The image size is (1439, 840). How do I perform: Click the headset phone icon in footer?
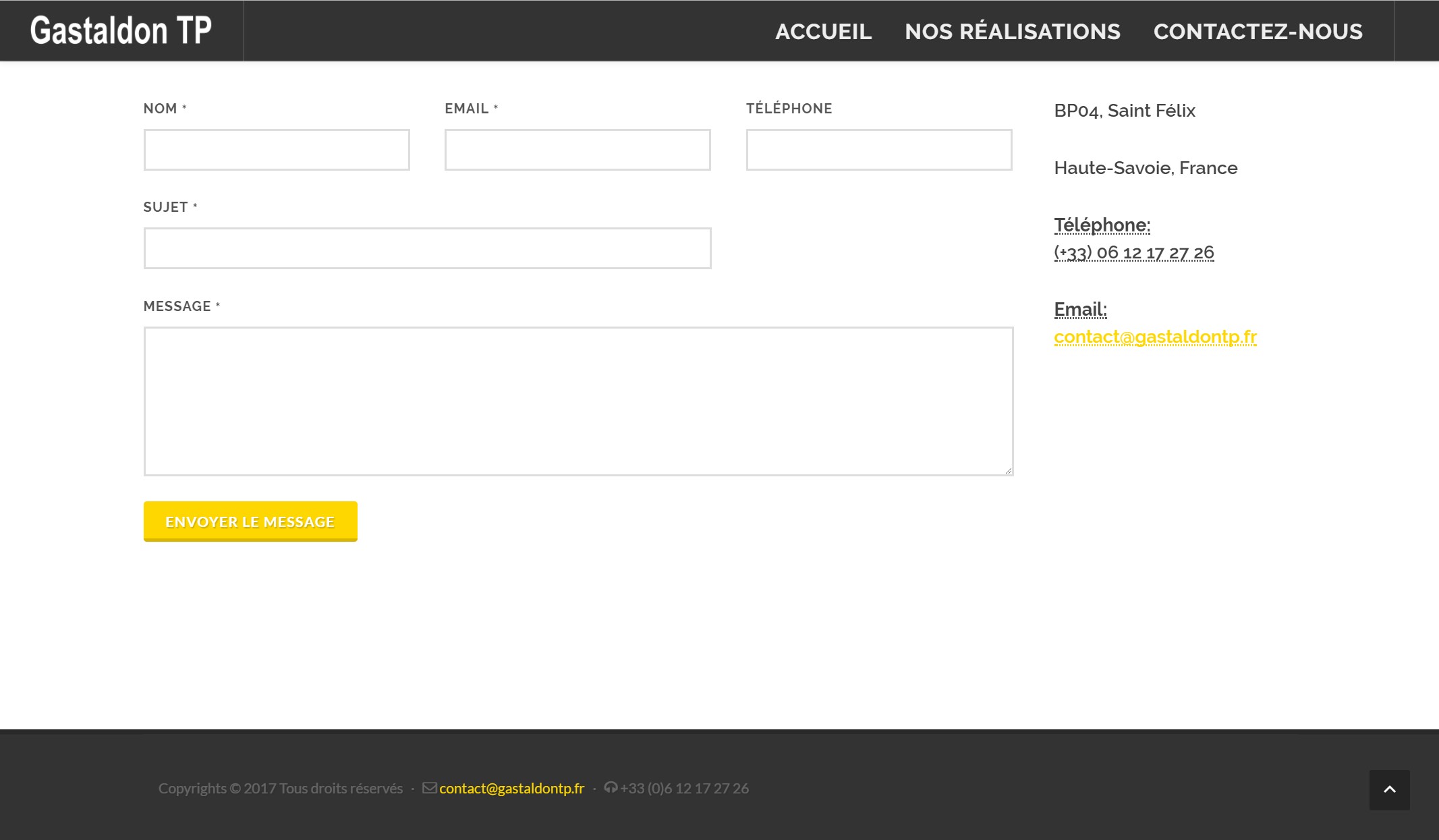[x=611, y=787]
